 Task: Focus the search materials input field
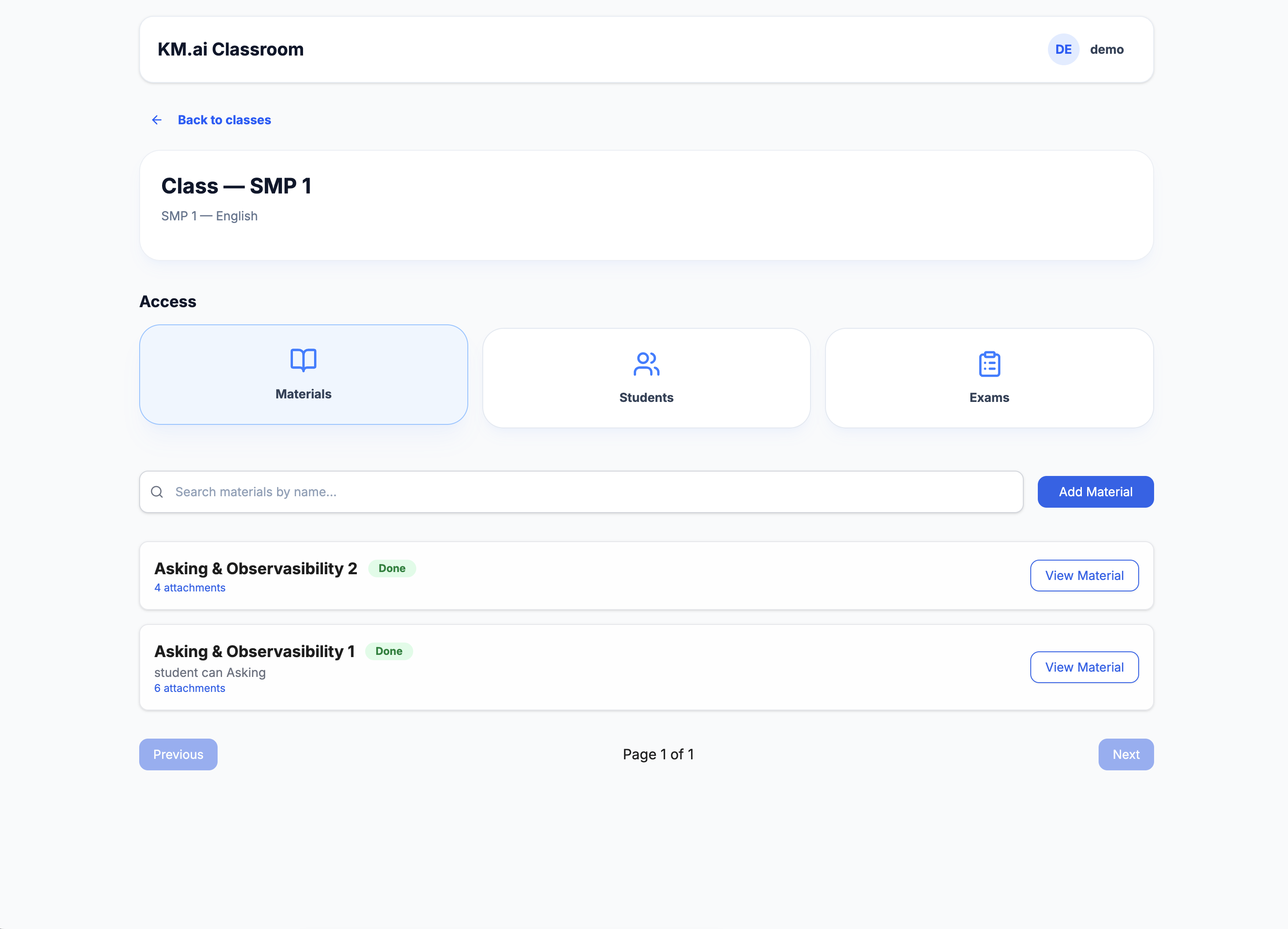[591, 491]
